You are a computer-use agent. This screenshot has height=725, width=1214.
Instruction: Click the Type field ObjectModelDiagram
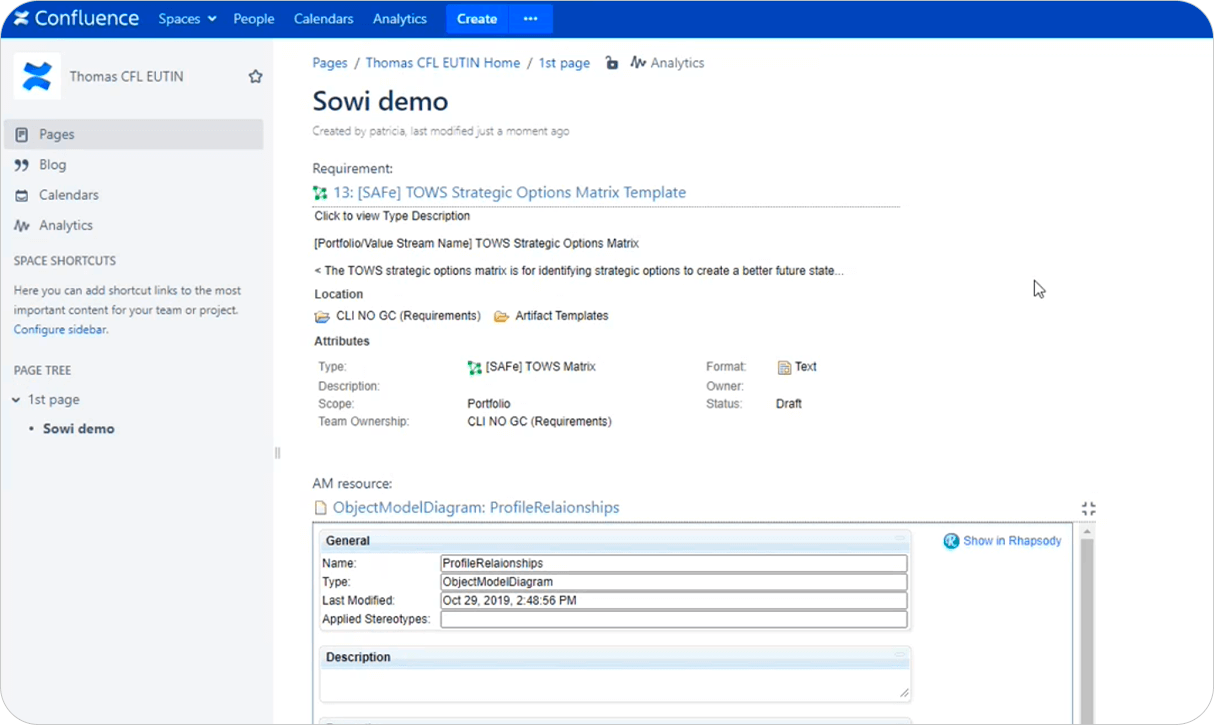674,582
